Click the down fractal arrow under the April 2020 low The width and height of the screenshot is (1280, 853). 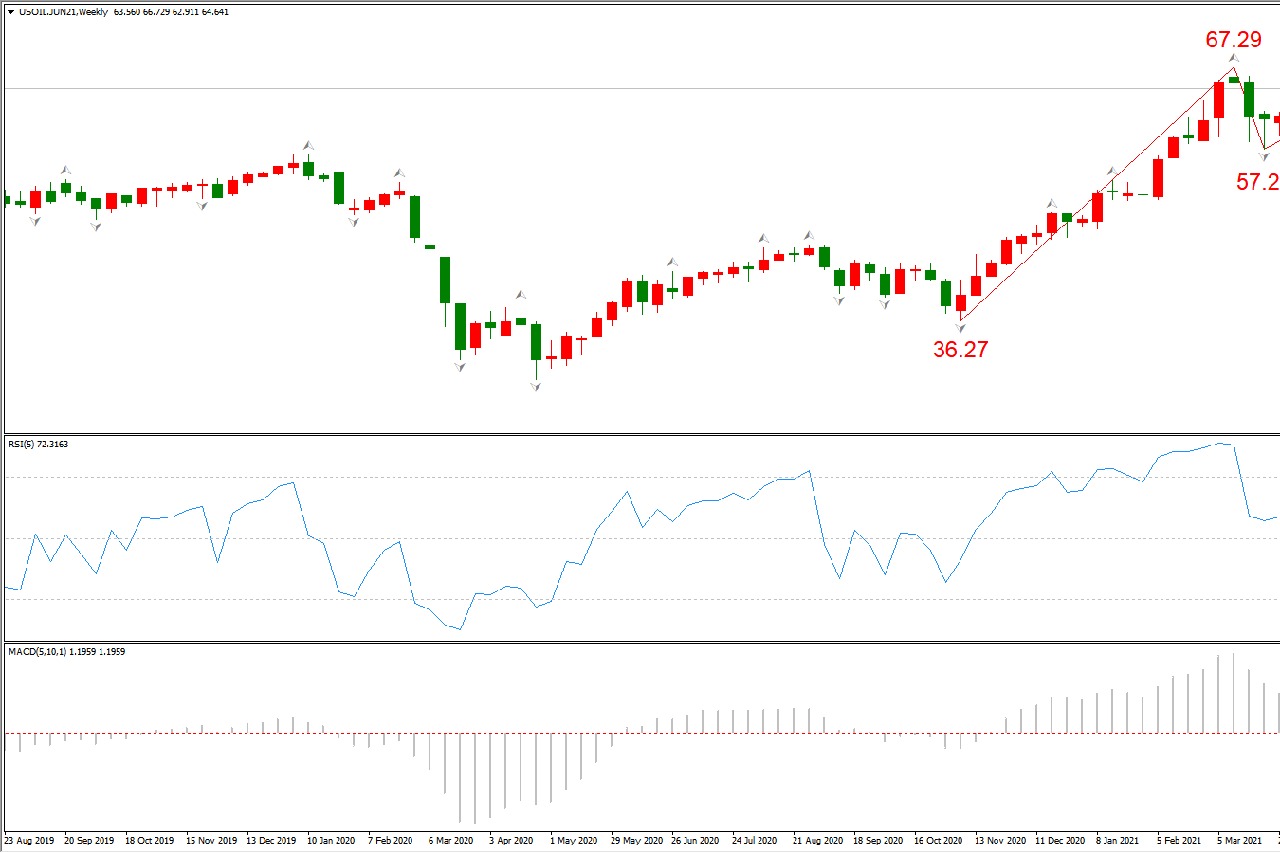pos(535,387)
